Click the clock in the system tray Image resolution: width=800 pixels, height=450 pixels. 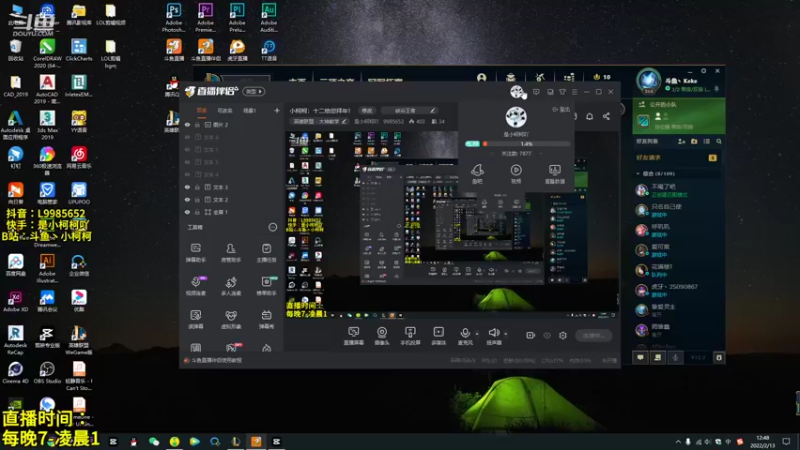763,441
